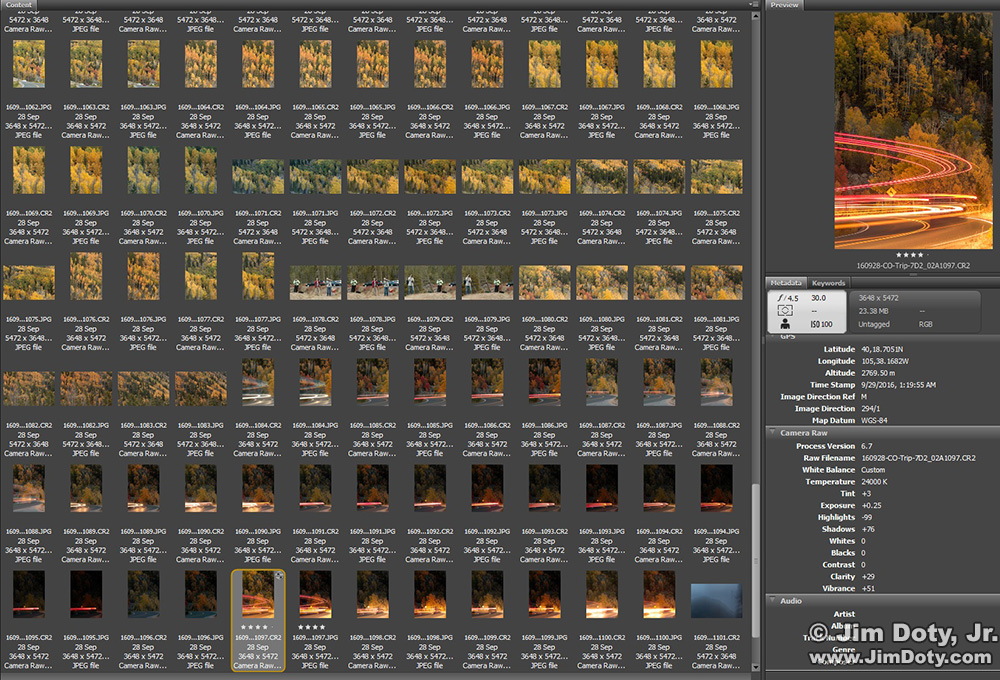Click the White Balance value Custom
The height and width of the screenshot is (680, 1000).
(x=873, y=470)
